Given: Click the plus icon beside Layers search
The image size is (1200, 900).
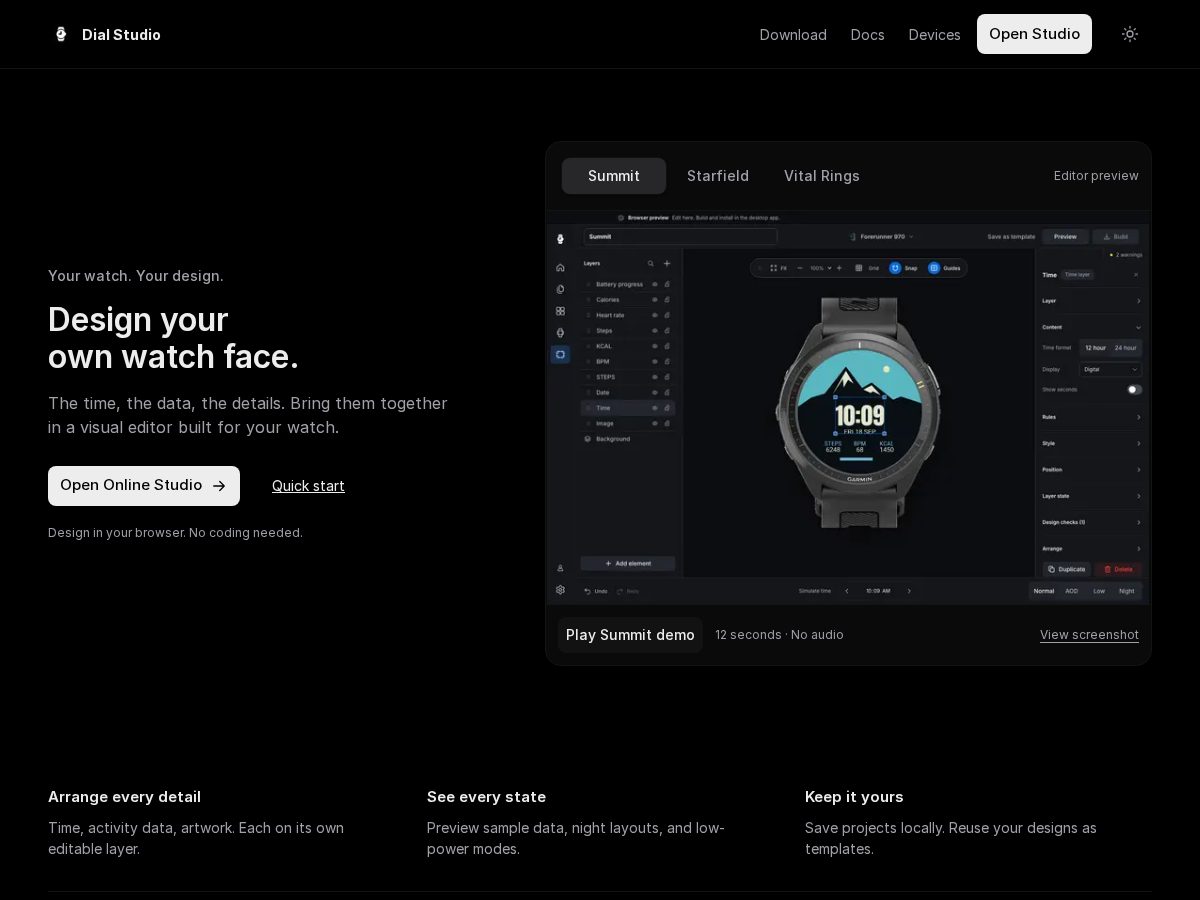Looking at the screenshot, I should point(667,263).
